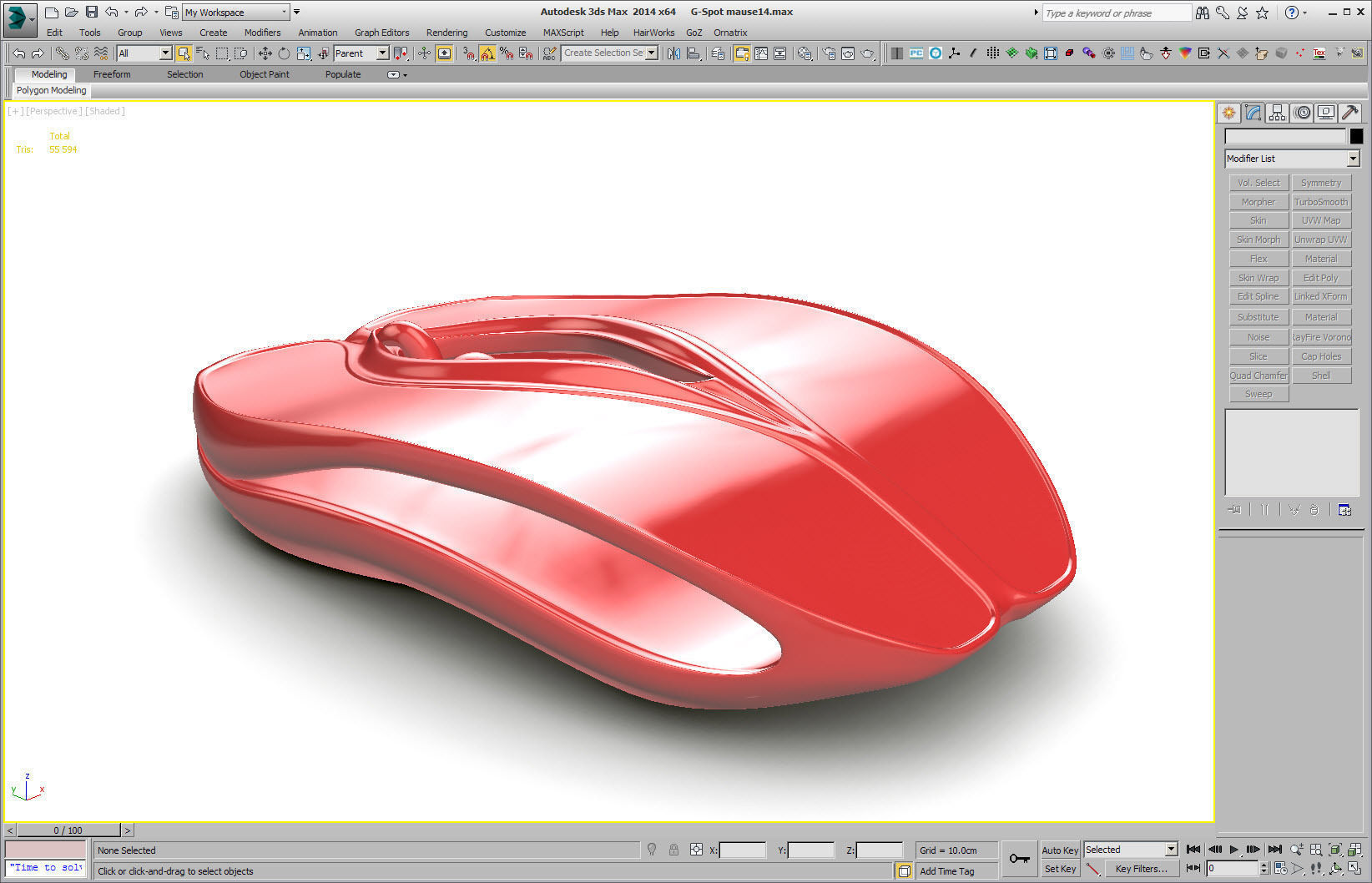Viewport: 1372px width, 883px height.
Task: Open the Selected key filter dropdown
Action: (1131, 850)
